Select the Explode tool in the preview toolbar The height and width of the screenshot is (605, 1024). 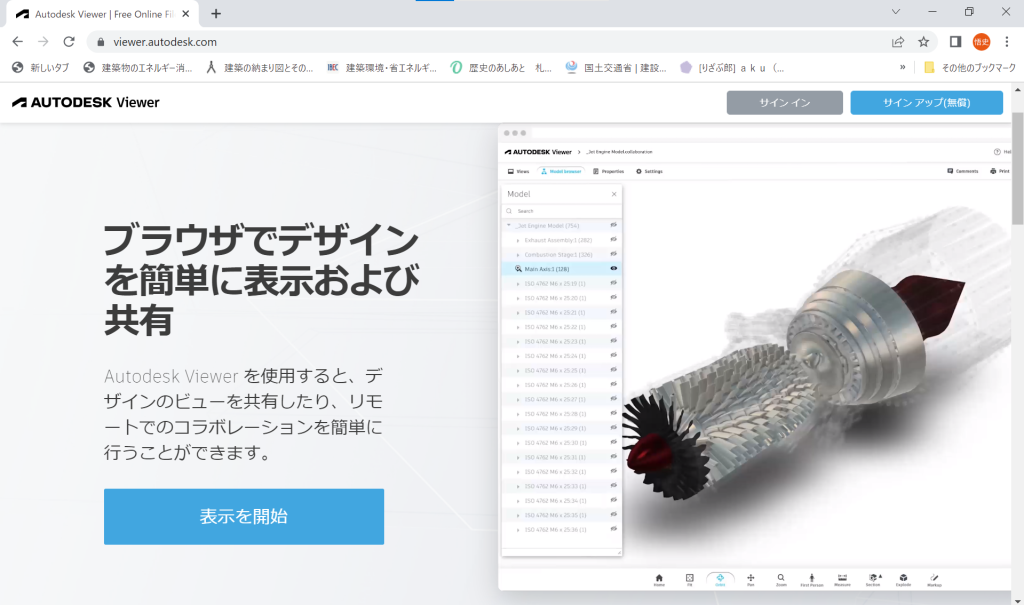(x=903, y=580)
